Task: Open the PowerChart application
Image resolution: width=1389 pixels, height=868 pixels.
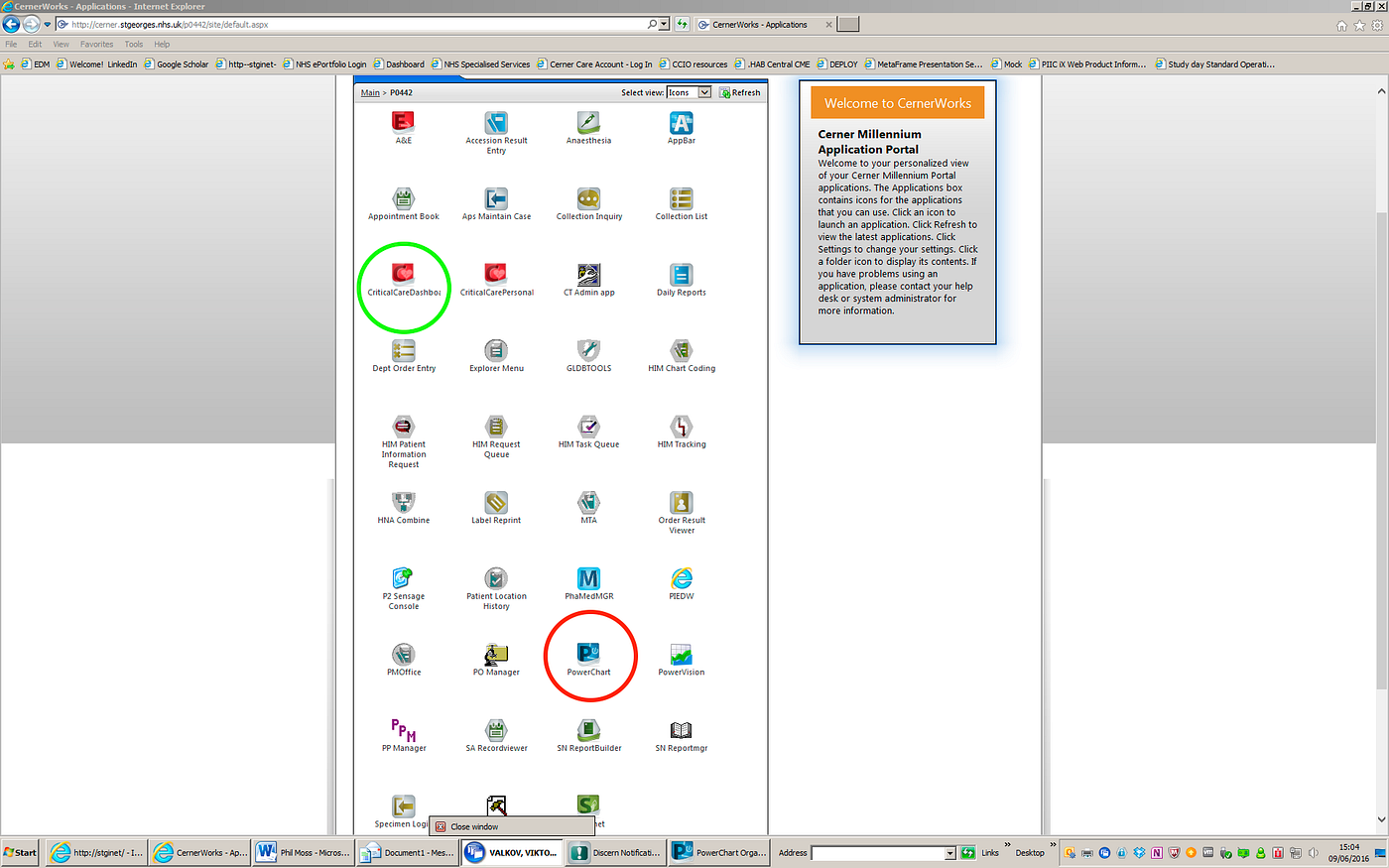Action: [x=588, y=655]
